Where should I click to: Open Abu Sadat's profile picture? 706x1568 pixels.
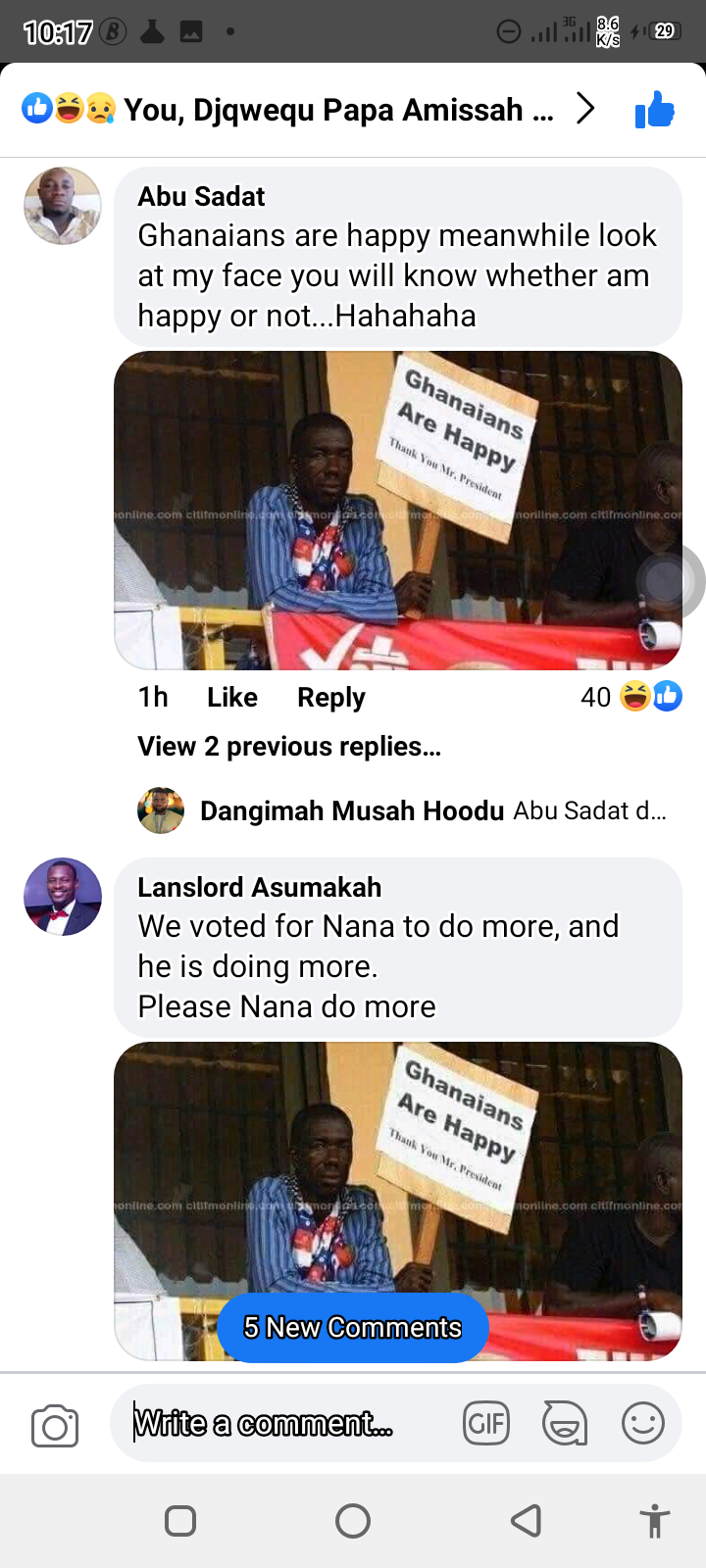tap(63, 206)
